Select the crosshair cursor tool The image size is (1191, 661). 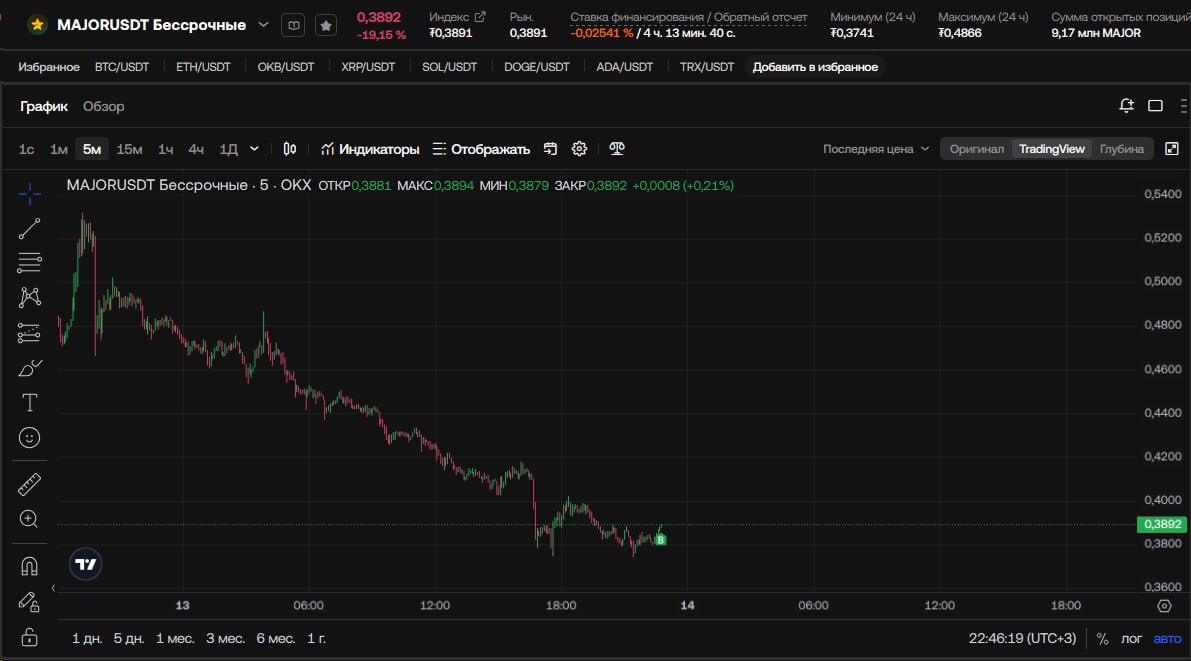(x=30, y=195)
